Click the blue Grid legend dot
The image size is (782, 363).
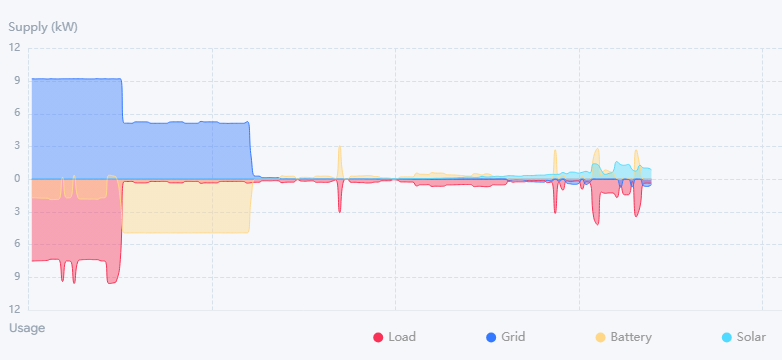tap(491, 338)
